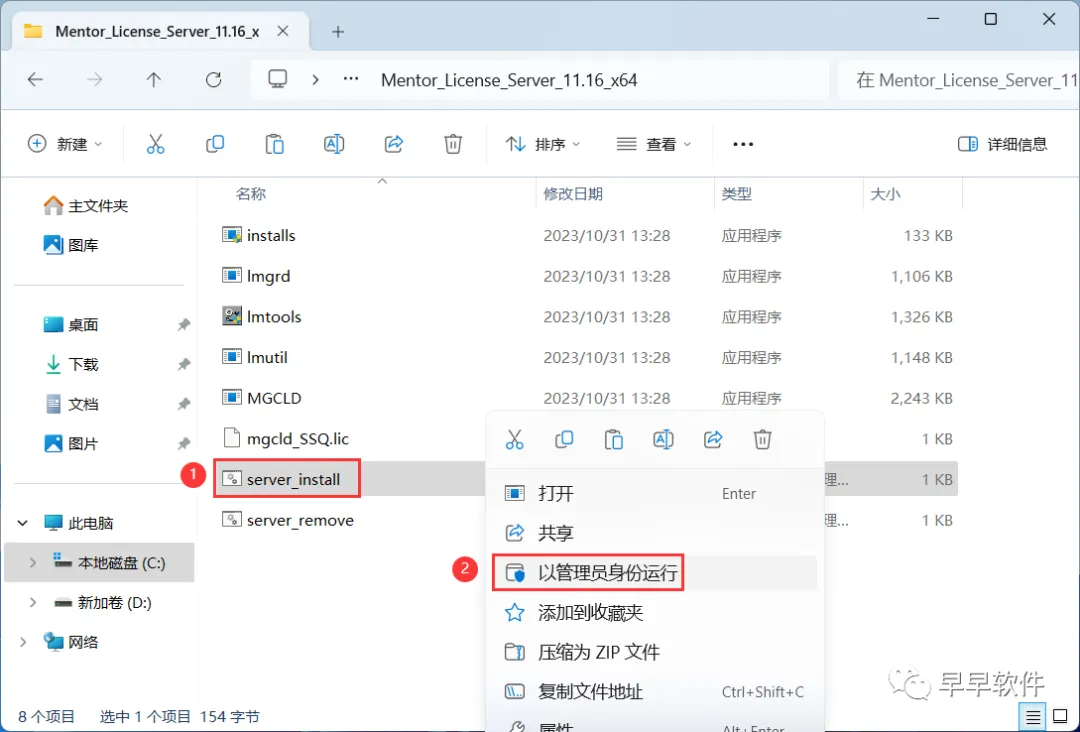
Task: Expand the 本地磁盘 (C:) node
Action: pyautogui.click(x=32, y=563)
